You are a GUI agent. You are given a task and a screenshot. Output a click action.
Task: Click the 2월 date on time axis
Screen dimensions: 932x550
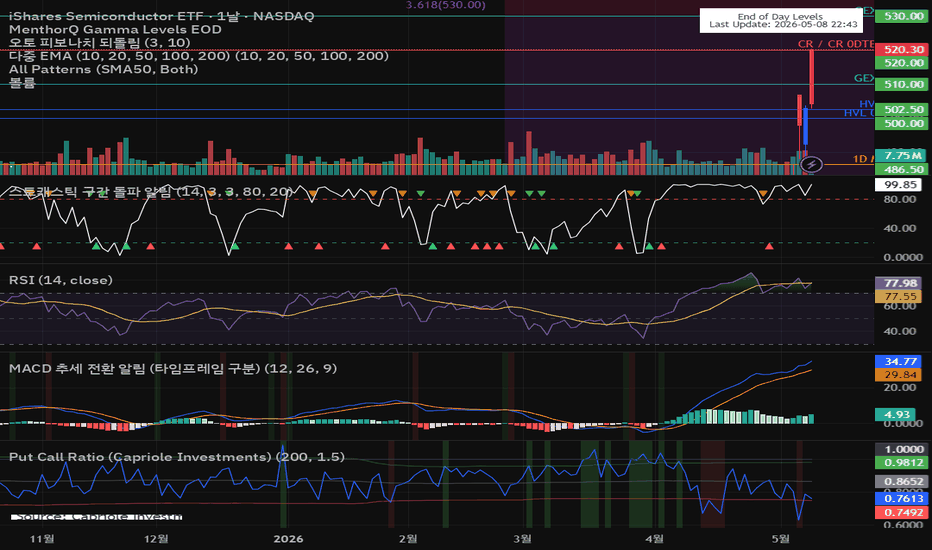(x=408, y=539)
